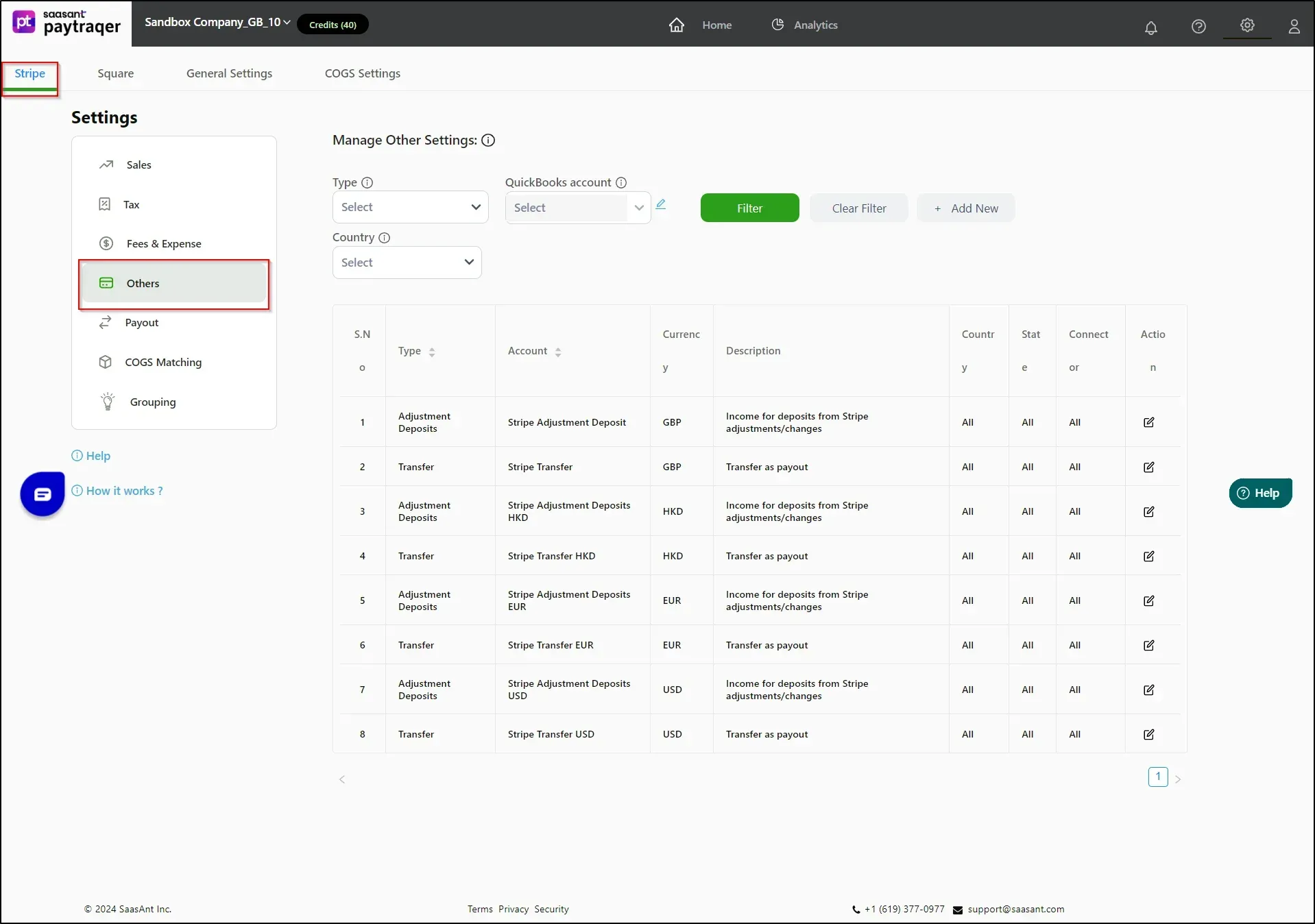Click the floating Help button

[1260, 493]
